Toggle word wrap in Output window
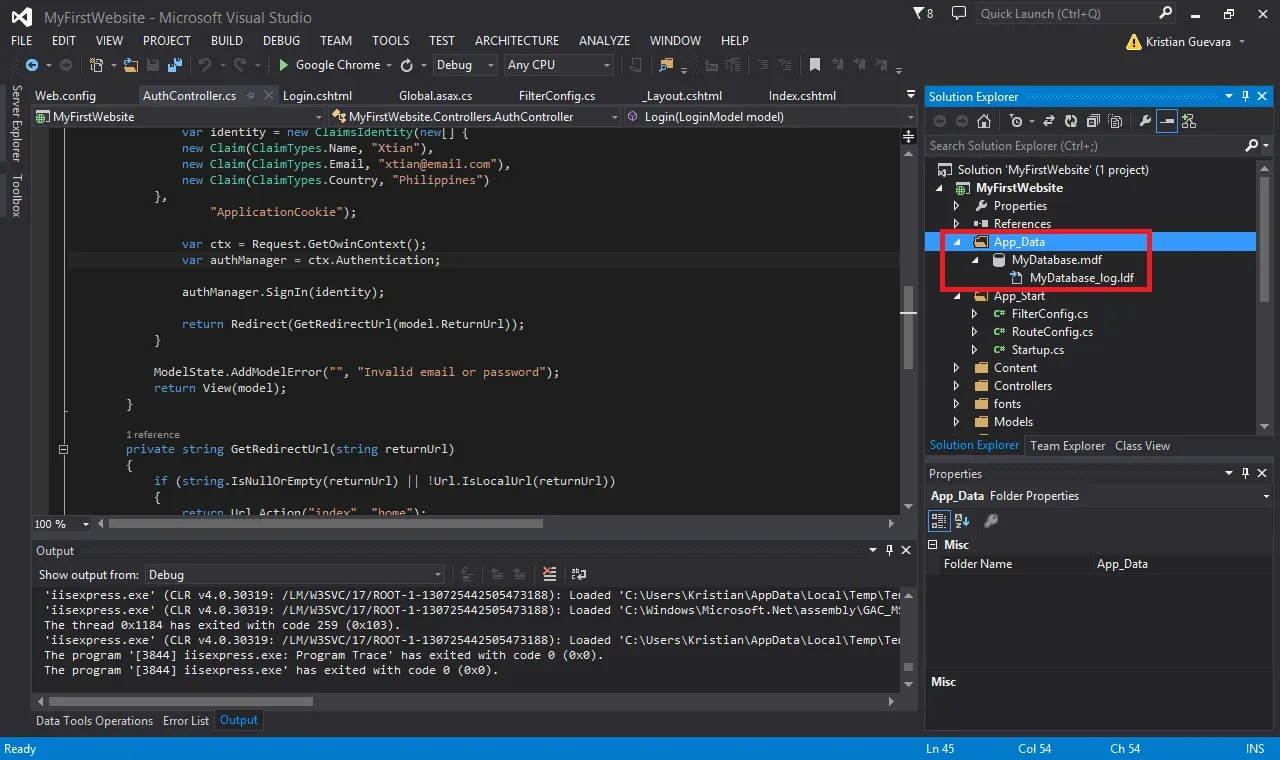1280x760 pixels. point(579,574)
